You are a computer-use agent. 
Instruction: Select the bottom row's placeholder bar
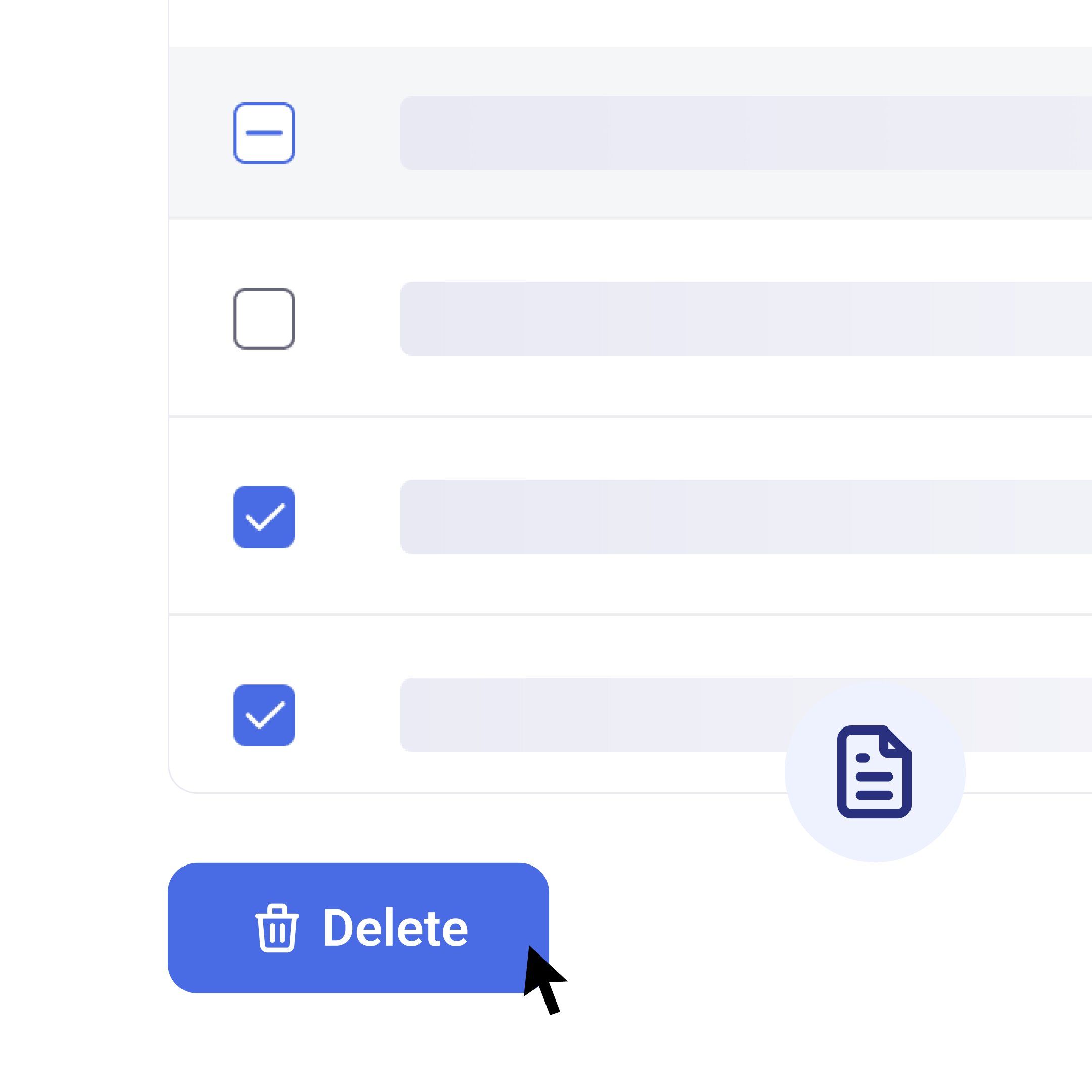pos(594,715)
